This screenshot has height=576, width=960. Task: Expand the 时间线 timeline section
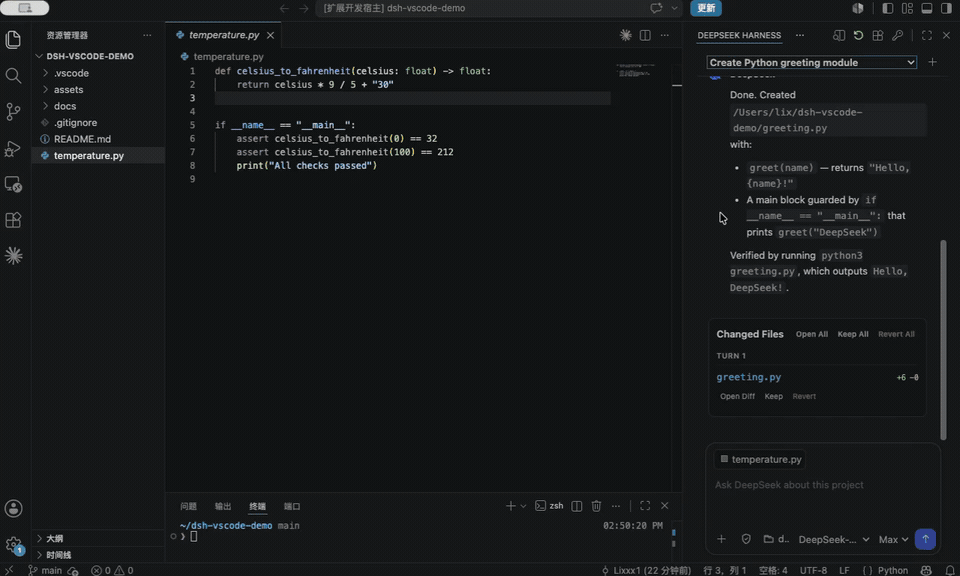[x=59, y=555]
